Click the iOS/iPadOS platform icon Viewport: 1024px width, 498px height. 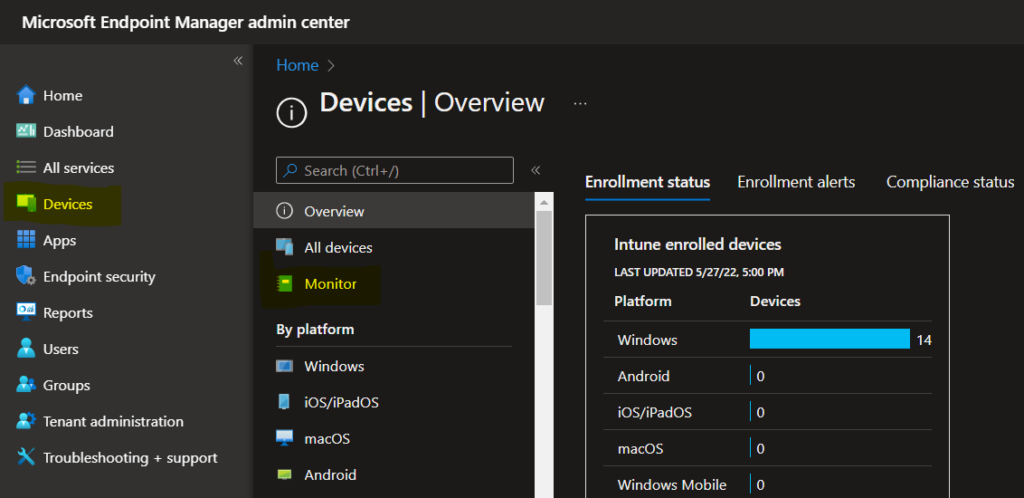click(x=284, y=402)
